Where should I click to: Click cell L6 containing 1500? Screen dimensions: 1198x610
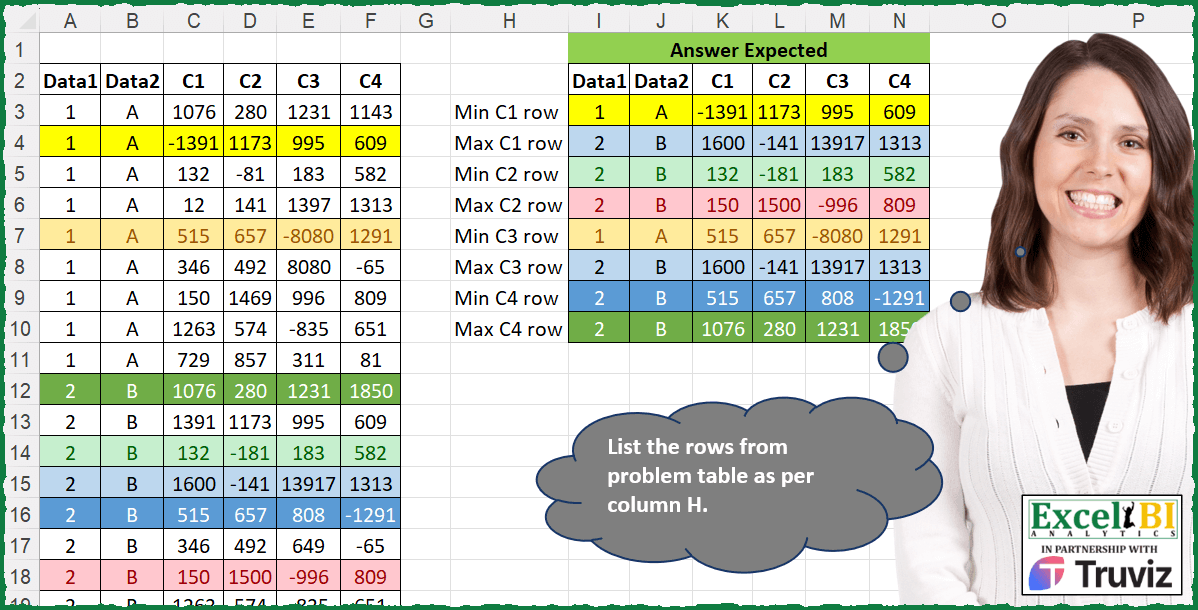779,205
